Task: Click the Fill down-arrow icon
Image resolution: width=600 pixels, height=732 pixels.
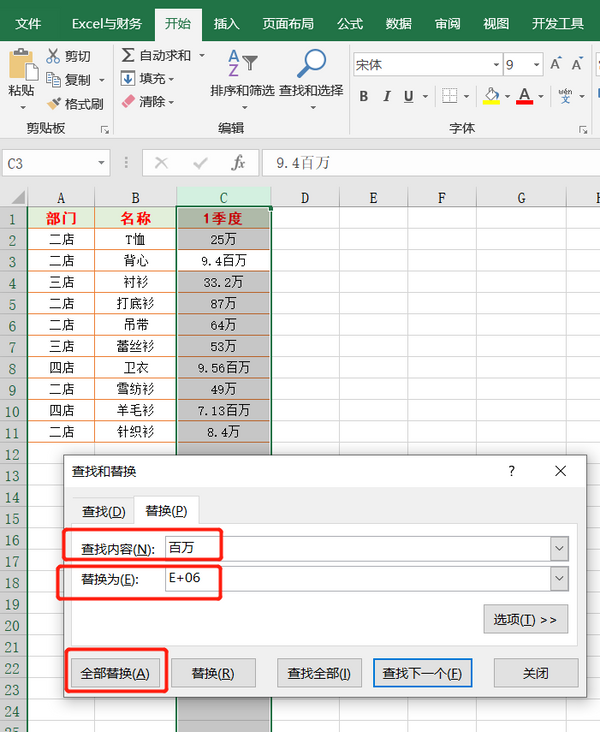Action: 128,78
